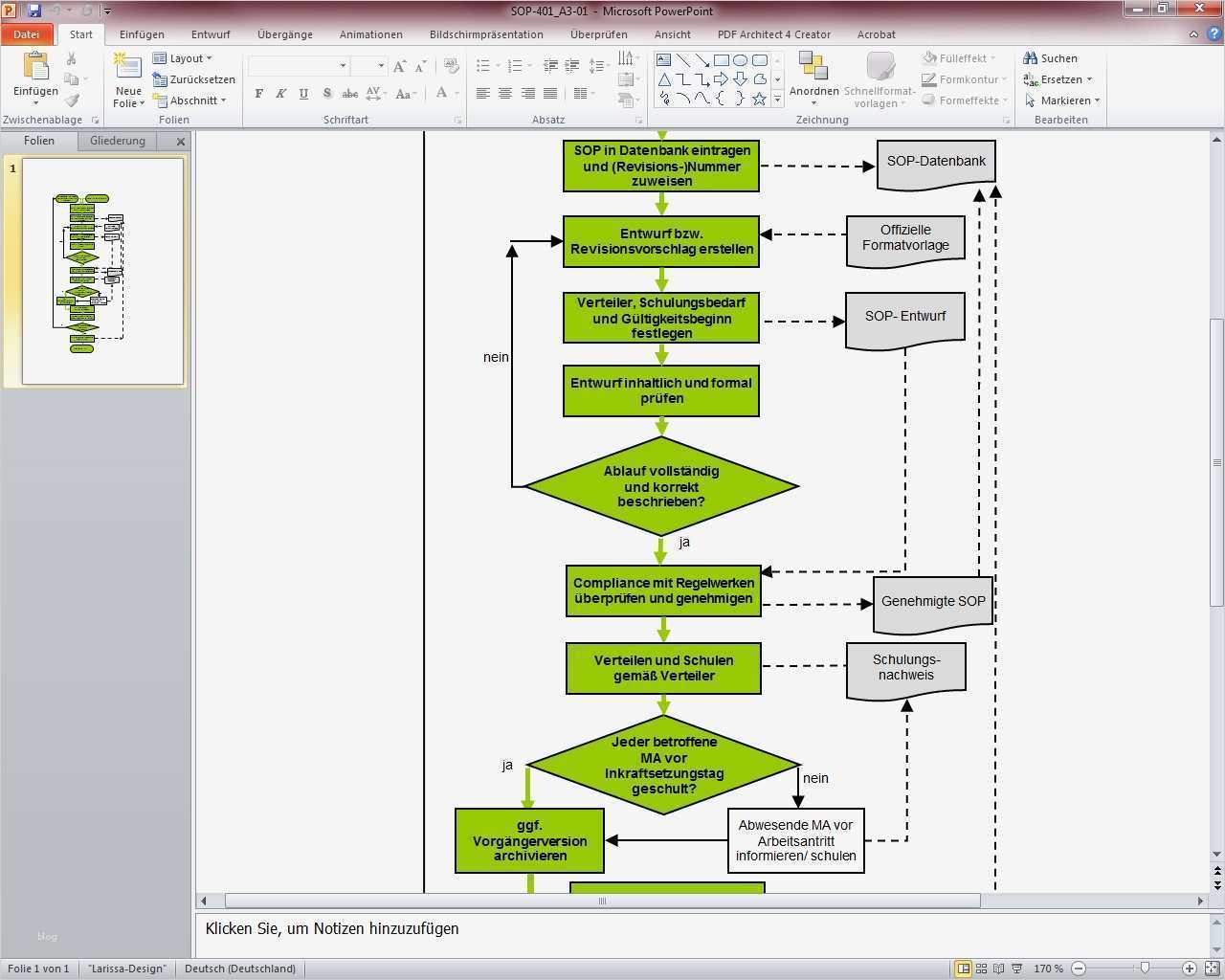
Task: Open the Entwurf ribbon tab
Action: coord(211,34)
